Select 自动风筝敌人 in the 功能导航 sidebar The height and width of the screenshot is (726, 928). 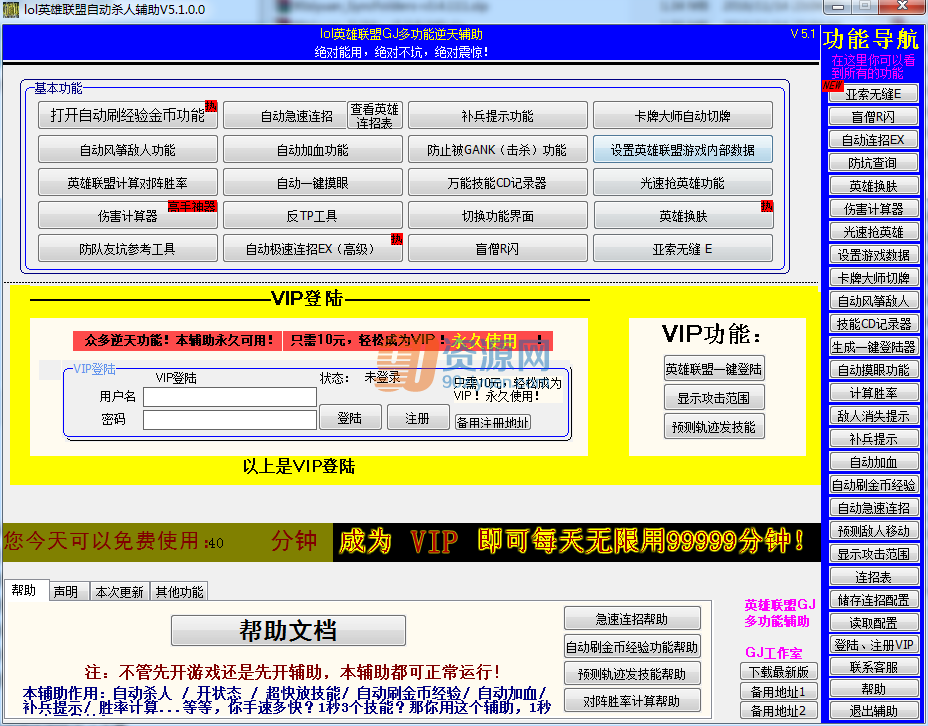click(x=874, y=301)
